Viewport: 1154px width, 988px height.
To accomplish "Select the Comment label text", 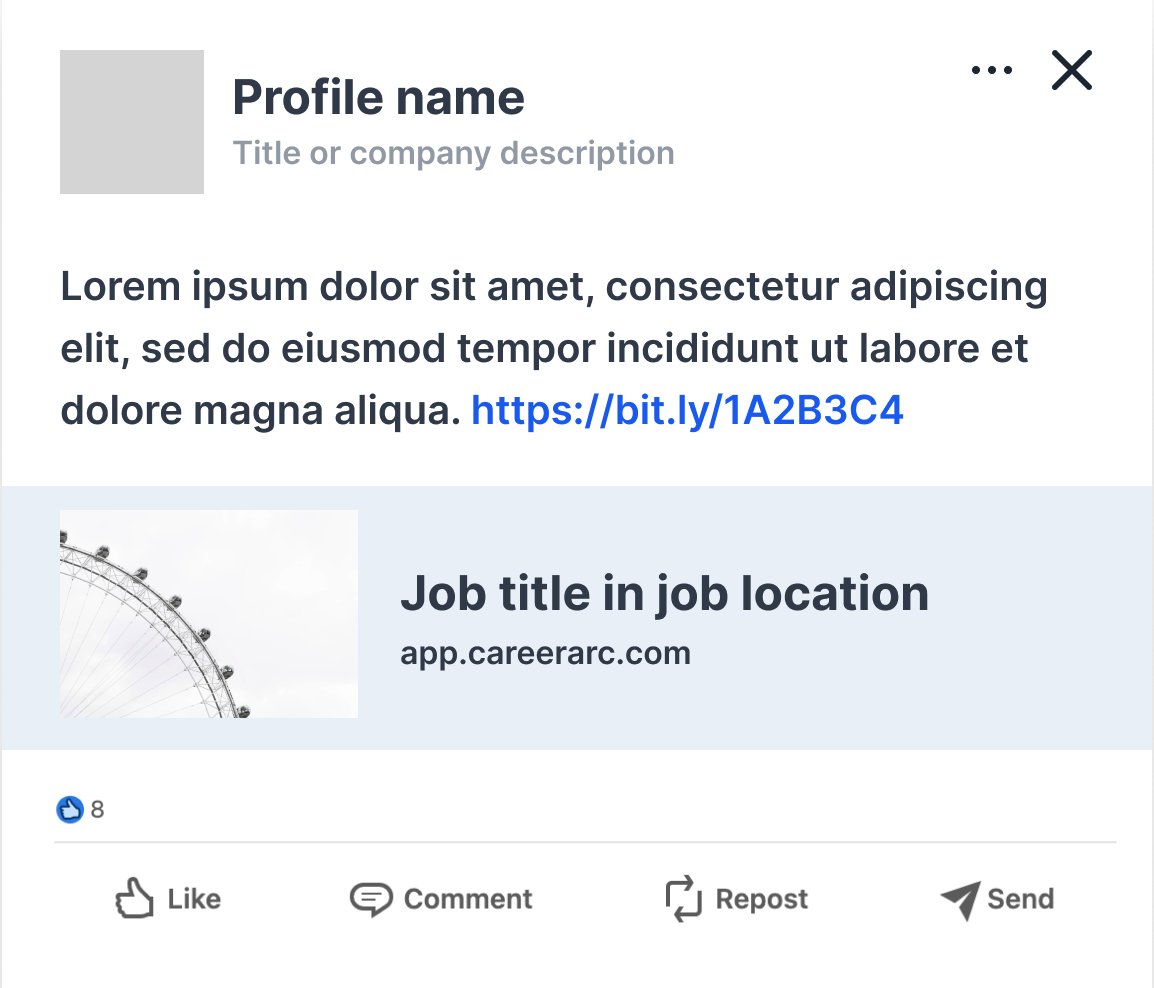I will point(468,899).
